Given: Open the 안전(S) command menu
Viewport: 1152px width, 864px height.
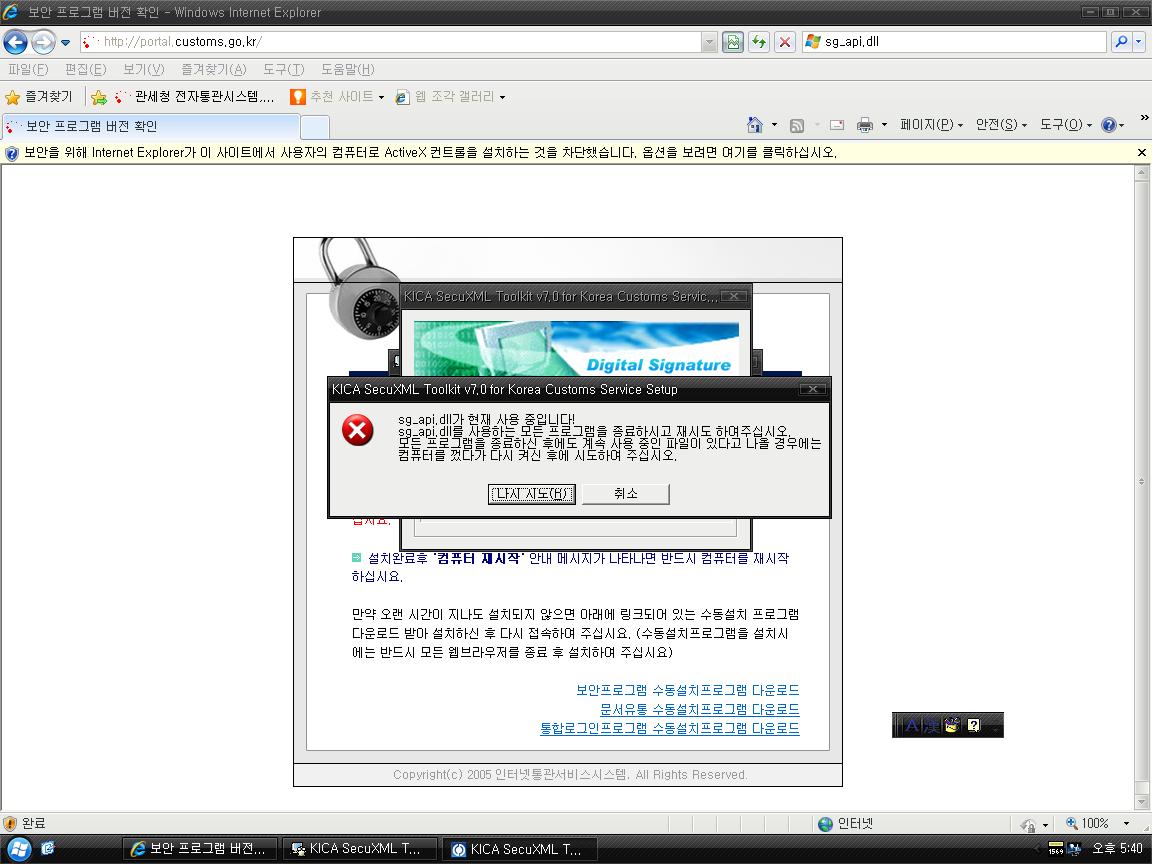Looking at the screenshot, I should coord(1001,125).
